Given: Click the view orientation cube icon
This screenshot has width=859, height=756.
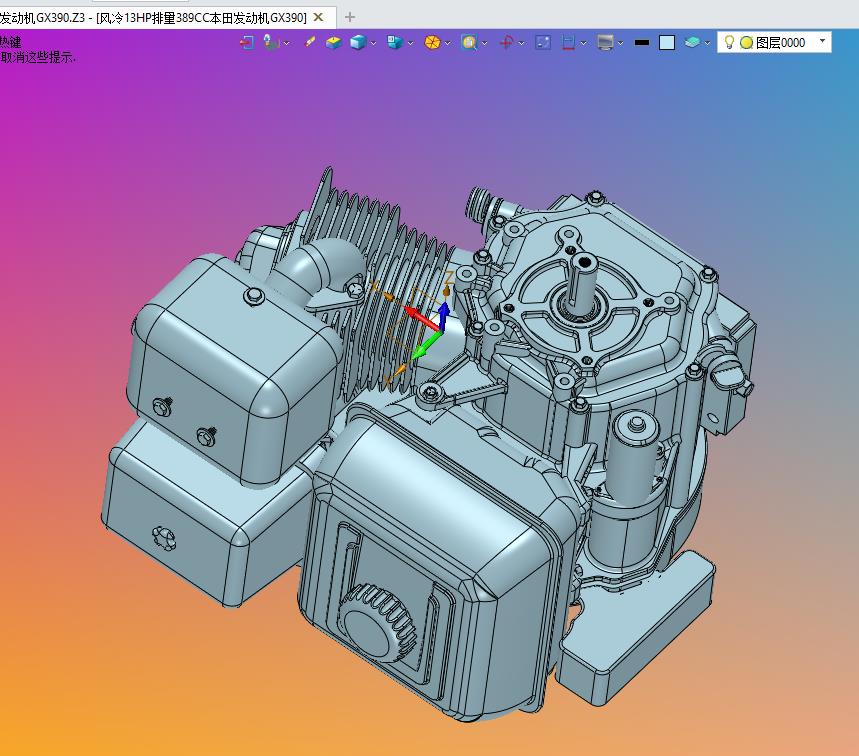Looking at the screenshot, I should 394,42.
